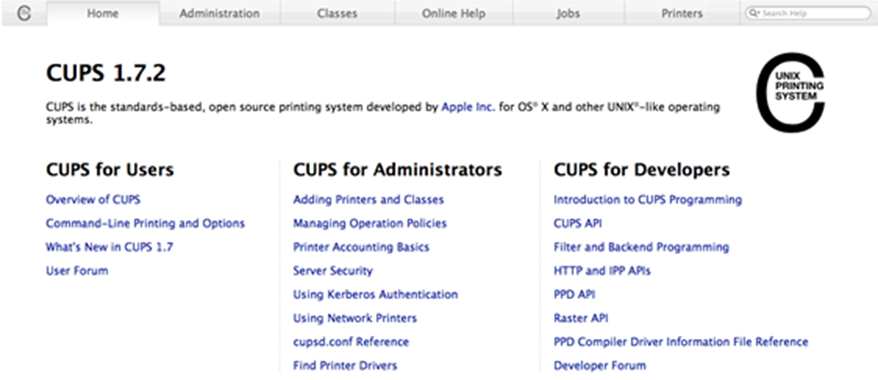Open the Online Help tab
The height and width of the screenshot is (380, 878).
[454, 13]
